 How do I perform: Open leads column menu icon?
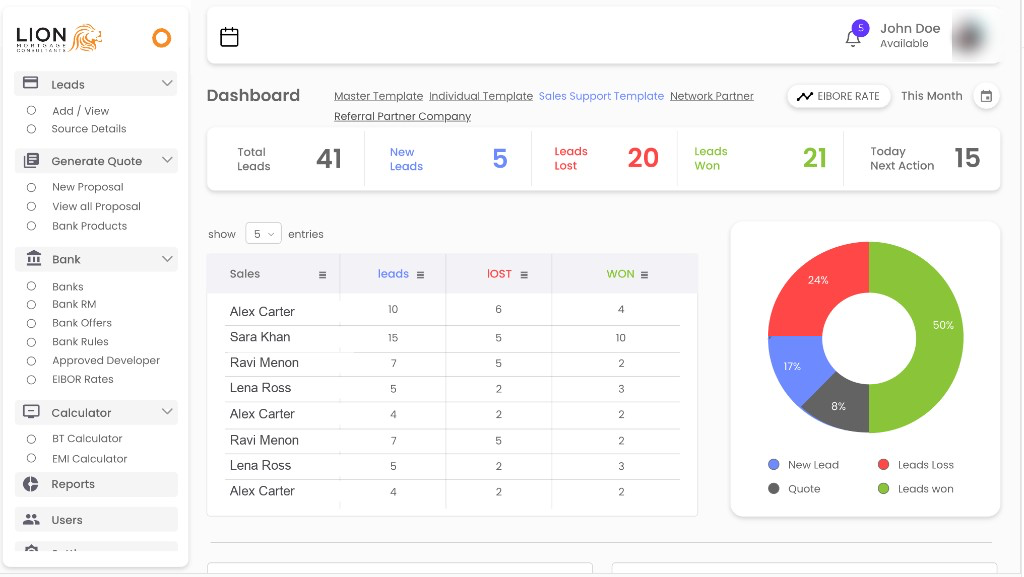(421, 275)
